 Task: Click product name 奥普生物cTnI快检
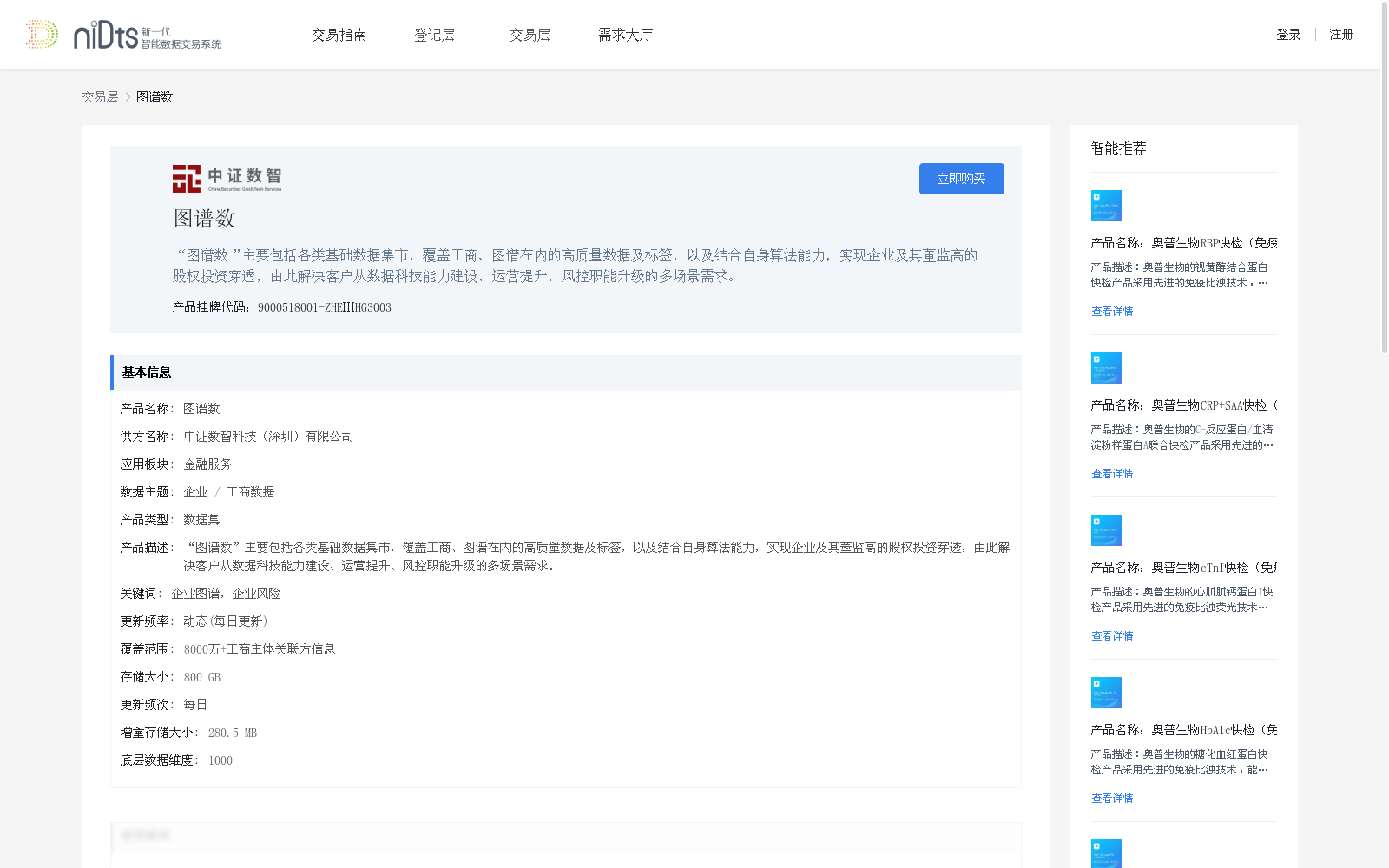click(x=1184, y=568)
